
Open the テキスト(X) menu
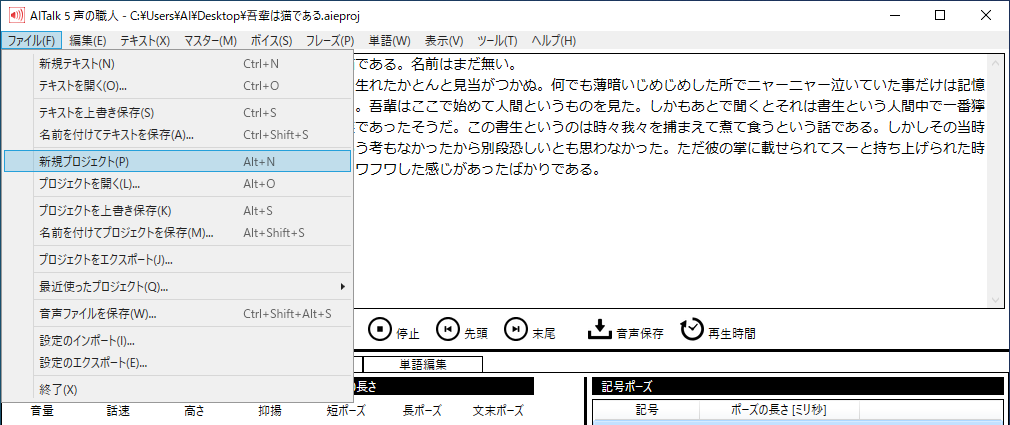[x=145, y=41]
